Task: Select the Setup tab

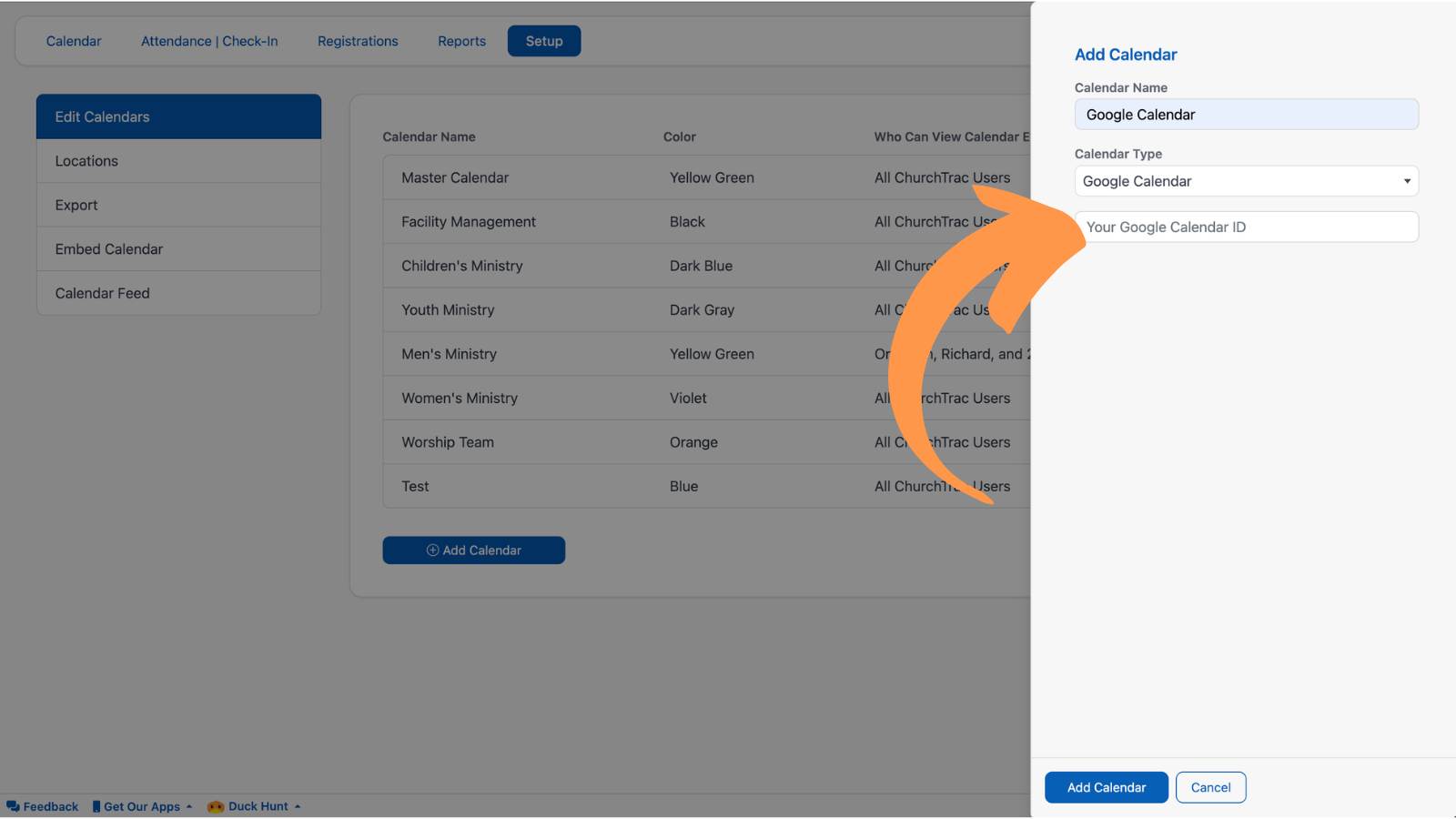Action: tap(544, 41)
